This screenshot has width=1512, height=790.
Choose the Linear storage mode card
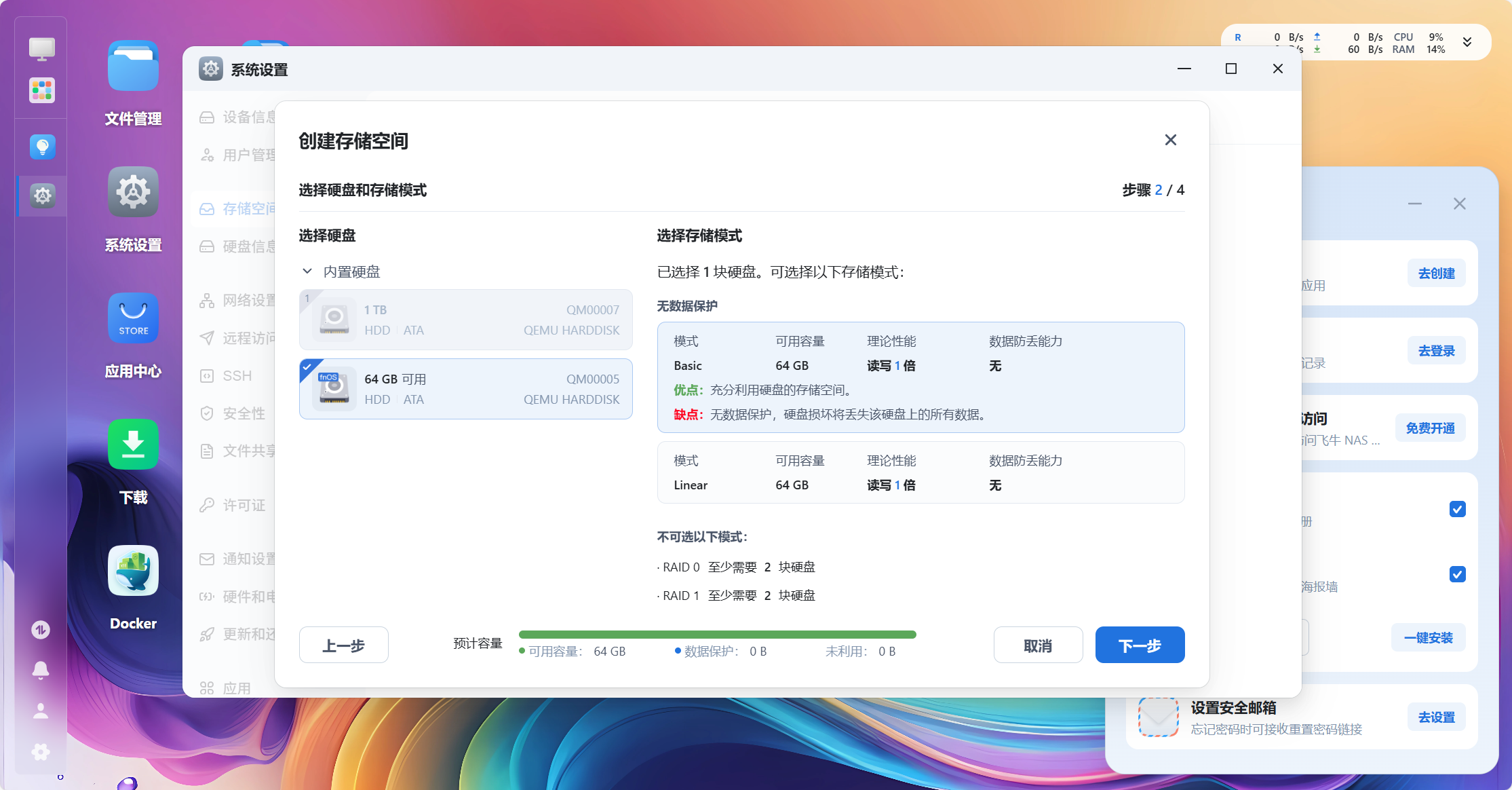pos(920,473)
